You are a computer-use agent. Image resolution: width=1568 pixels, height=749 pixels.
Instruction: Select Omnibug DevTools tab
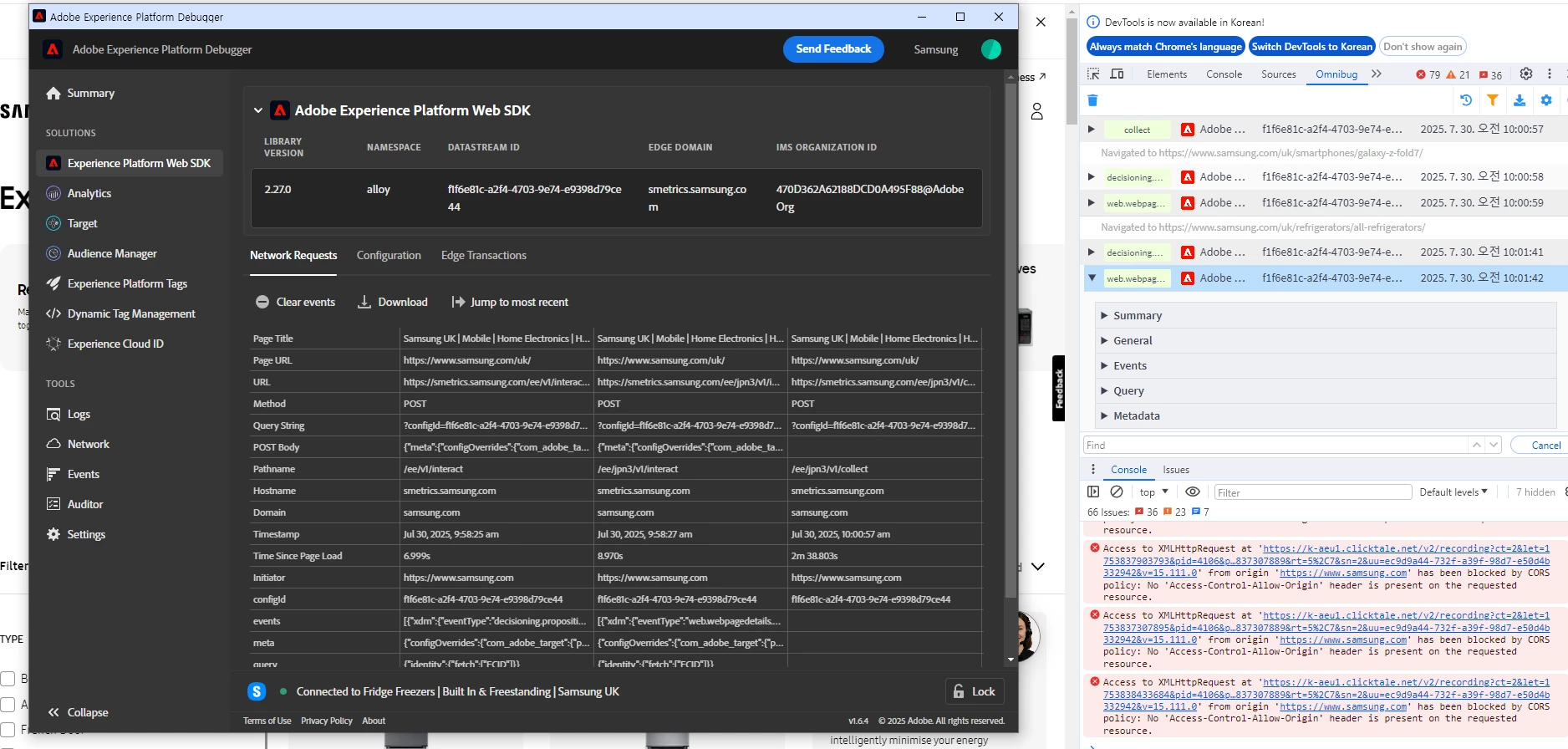(x=1336, y=74)
